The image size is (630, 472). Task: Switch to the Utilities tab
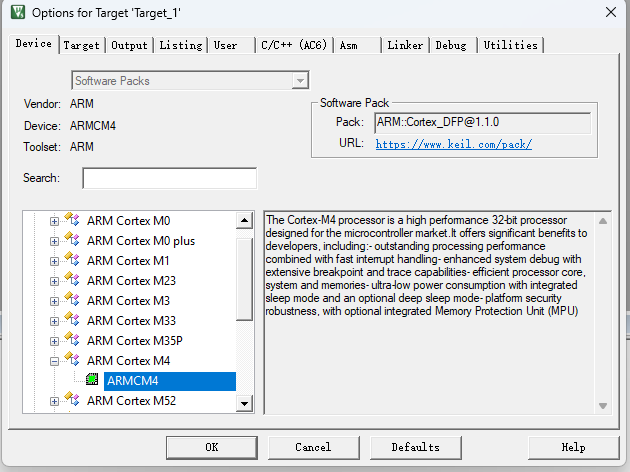[511, 45]
